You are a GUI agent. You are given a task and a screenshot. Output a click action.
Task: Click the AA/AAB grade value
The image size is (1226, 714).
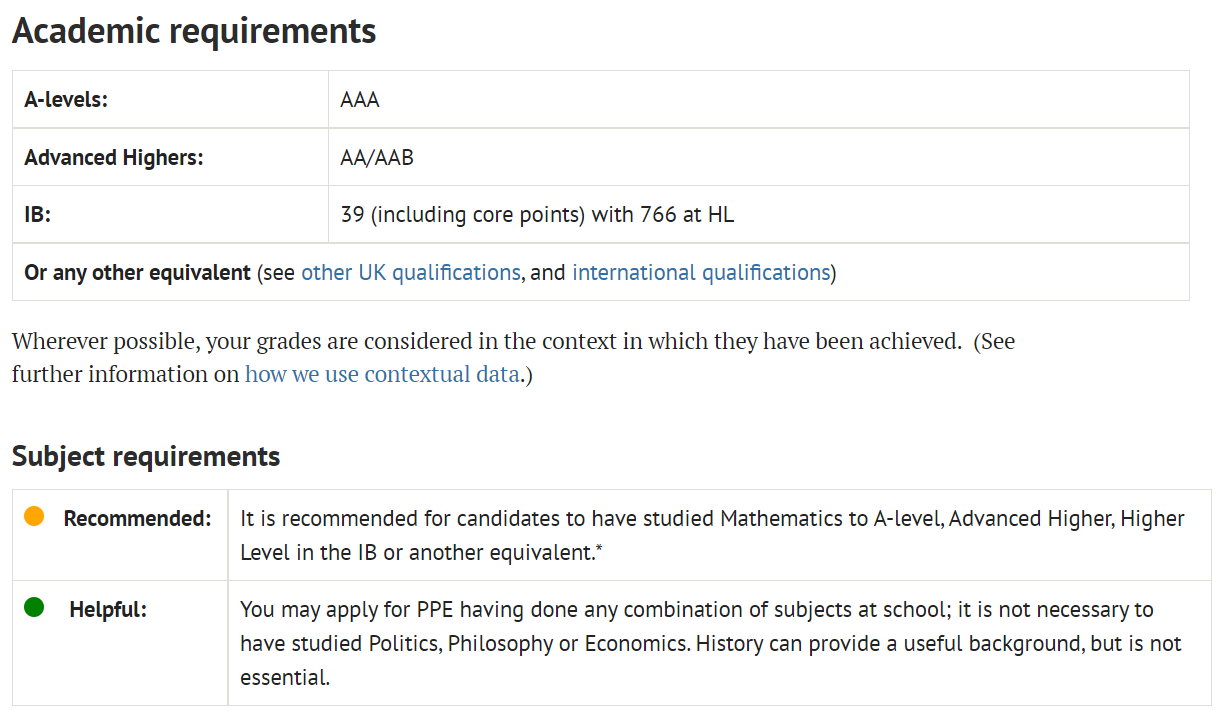[x=377, y=158]
